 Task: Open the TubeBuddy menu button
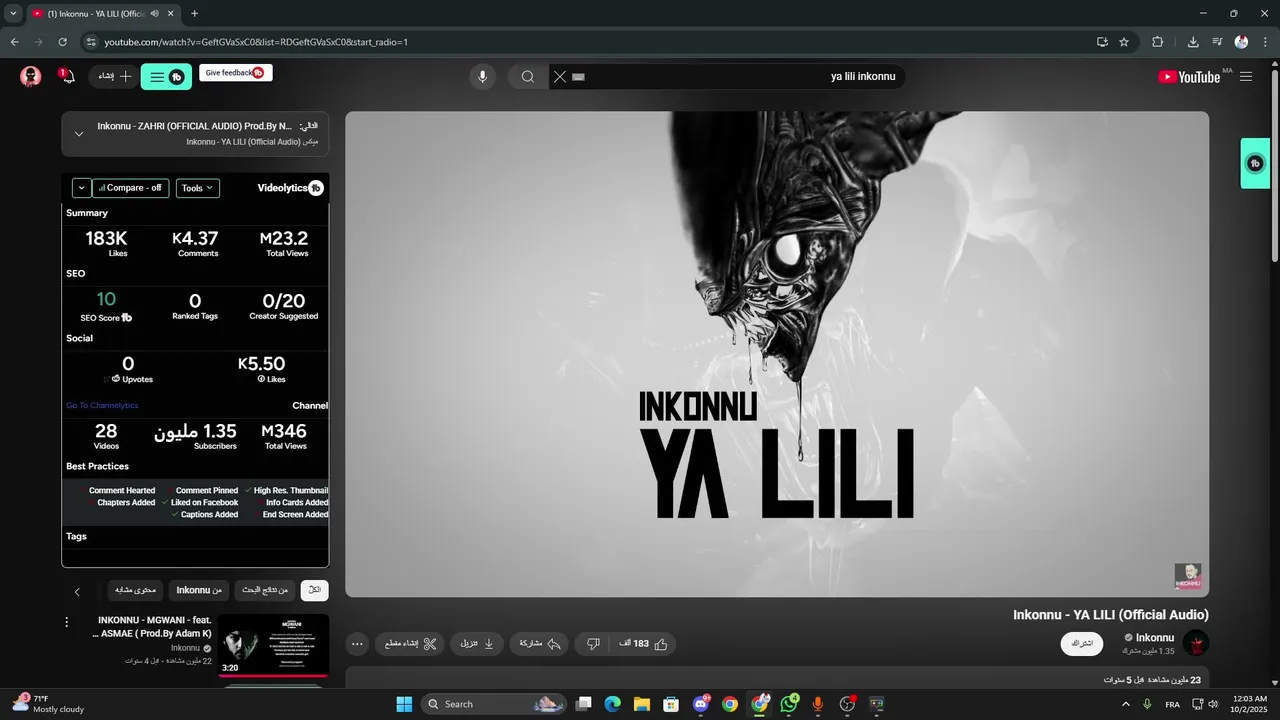point(166,77)
